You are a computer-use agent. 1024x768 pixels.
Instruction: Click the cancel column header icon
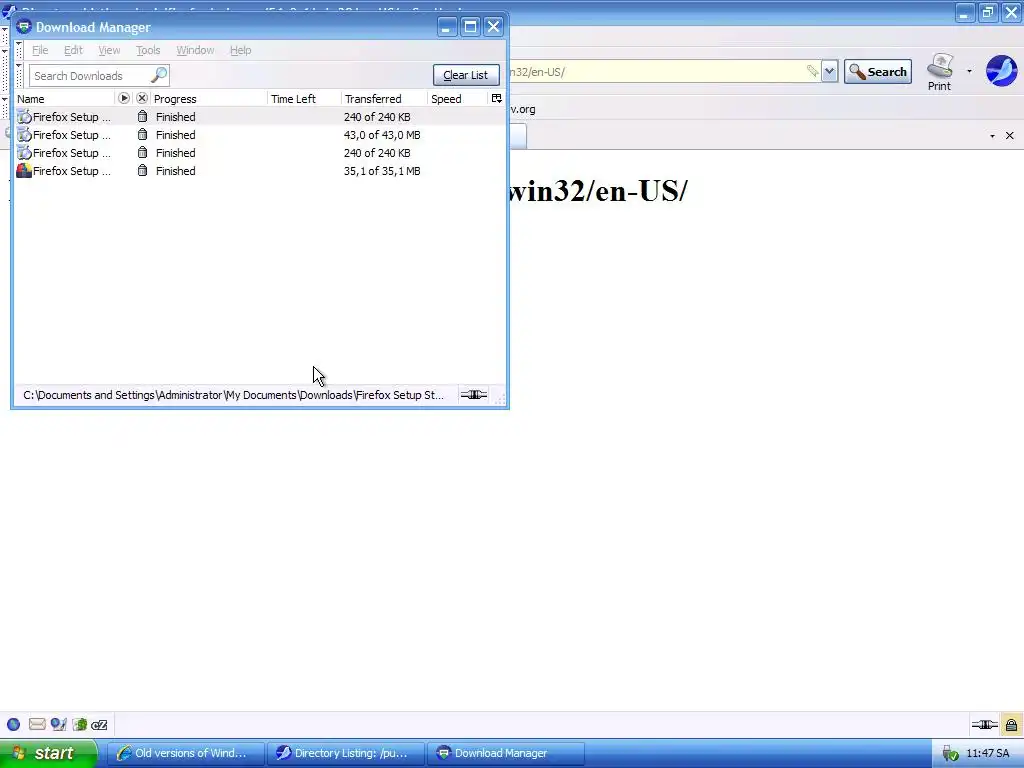tap(142, 98)
